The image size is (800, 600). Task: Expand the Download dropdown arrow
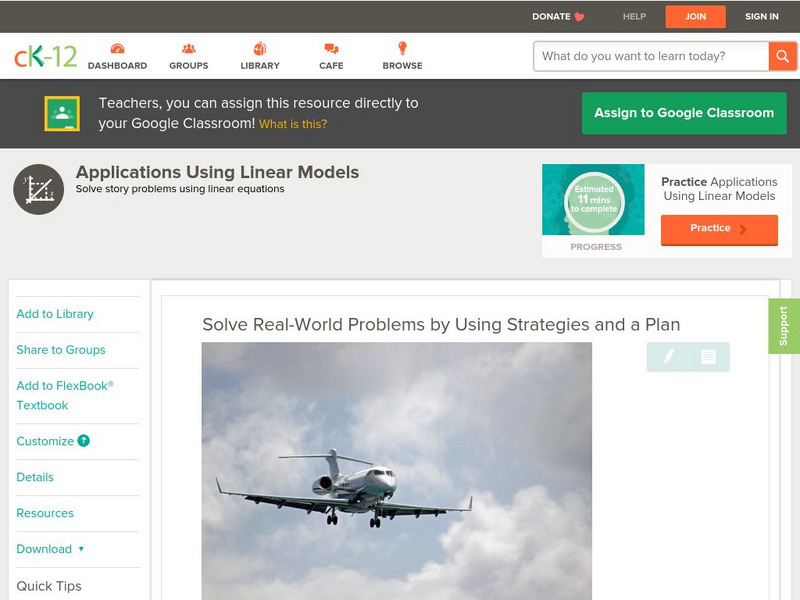[81, 549]
